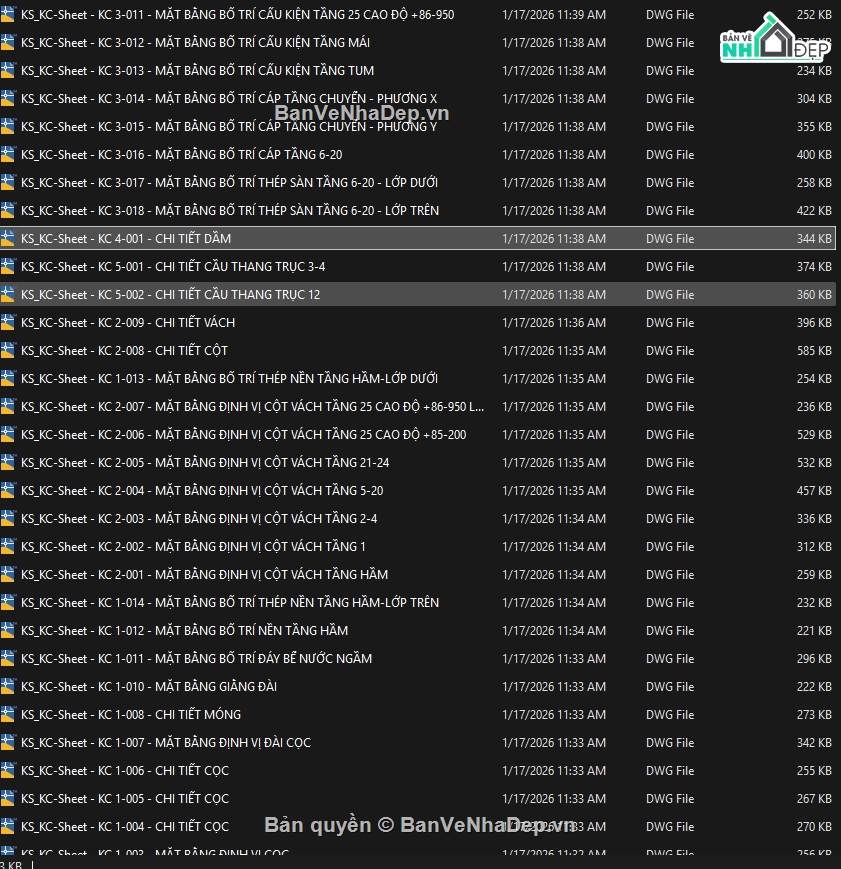Select file KC 1-012 - MẶT BẰNG BỐ TRÍ NỀN TẦNG HẦM
Viewport: 841px width, 869px height.
[185, 630]
